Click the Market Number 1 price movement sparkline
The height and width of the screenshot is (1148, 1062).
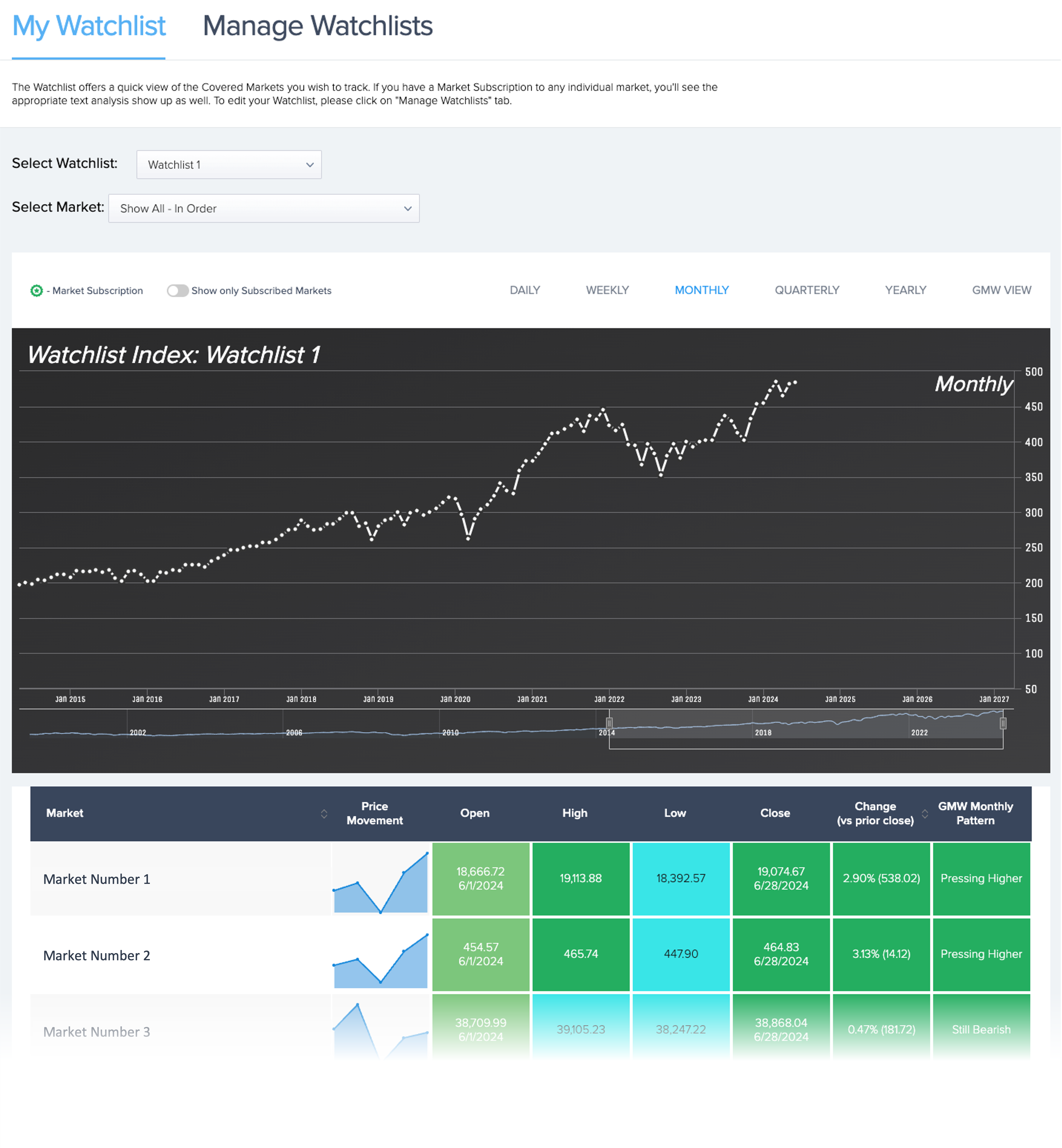coord(380,879)
